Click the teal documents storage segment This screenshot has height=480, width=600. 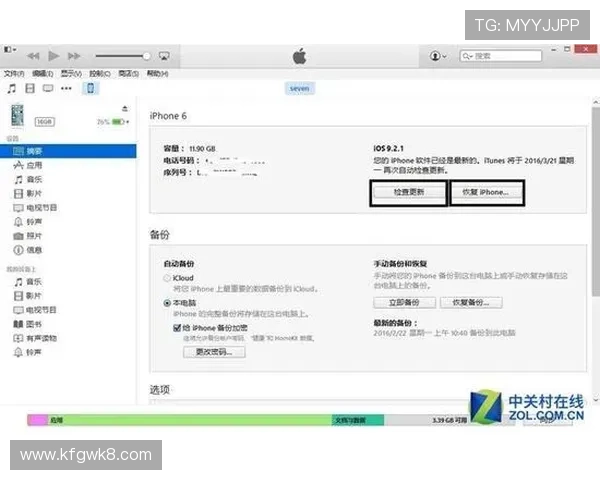coord(358,420)
